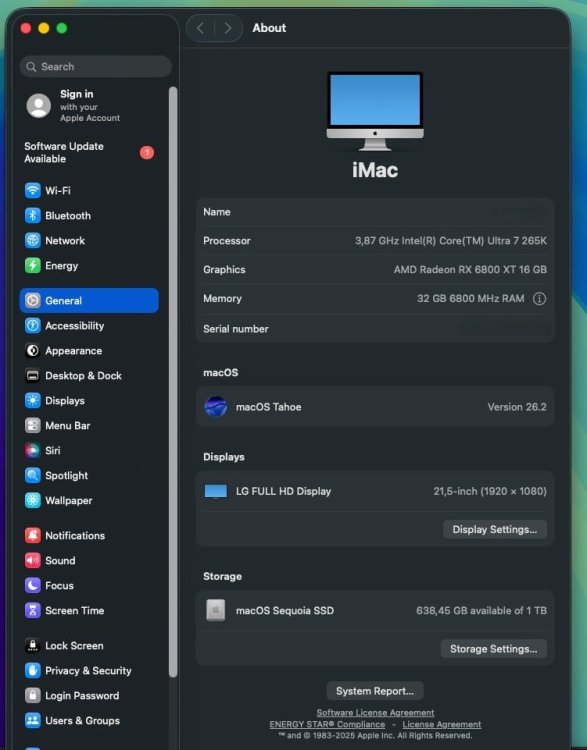Select the Displays sun icon

click(33, 400)
